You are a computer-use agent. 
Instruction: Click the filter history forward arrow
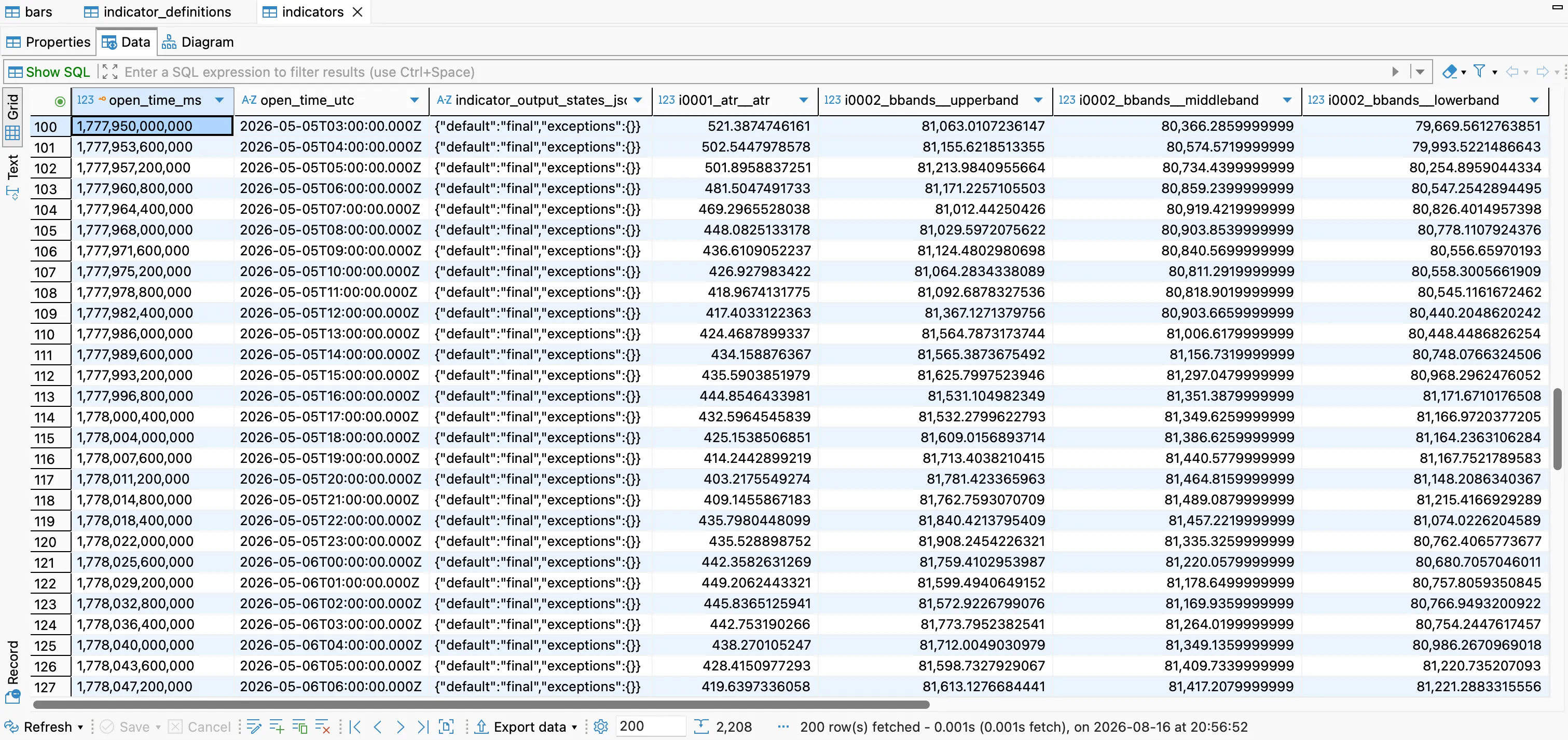click(1543, 72)
